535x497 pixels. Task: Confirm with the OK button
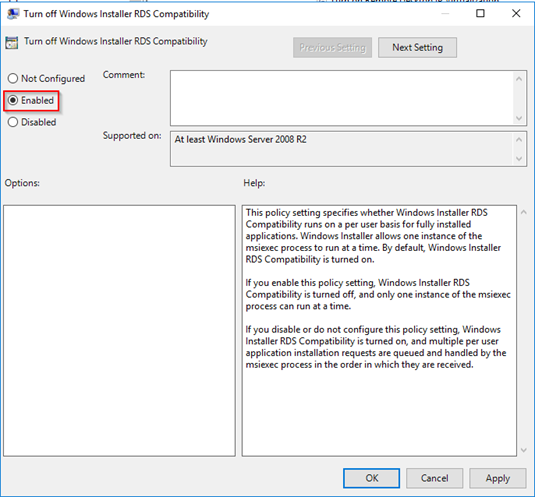[371, 478]
